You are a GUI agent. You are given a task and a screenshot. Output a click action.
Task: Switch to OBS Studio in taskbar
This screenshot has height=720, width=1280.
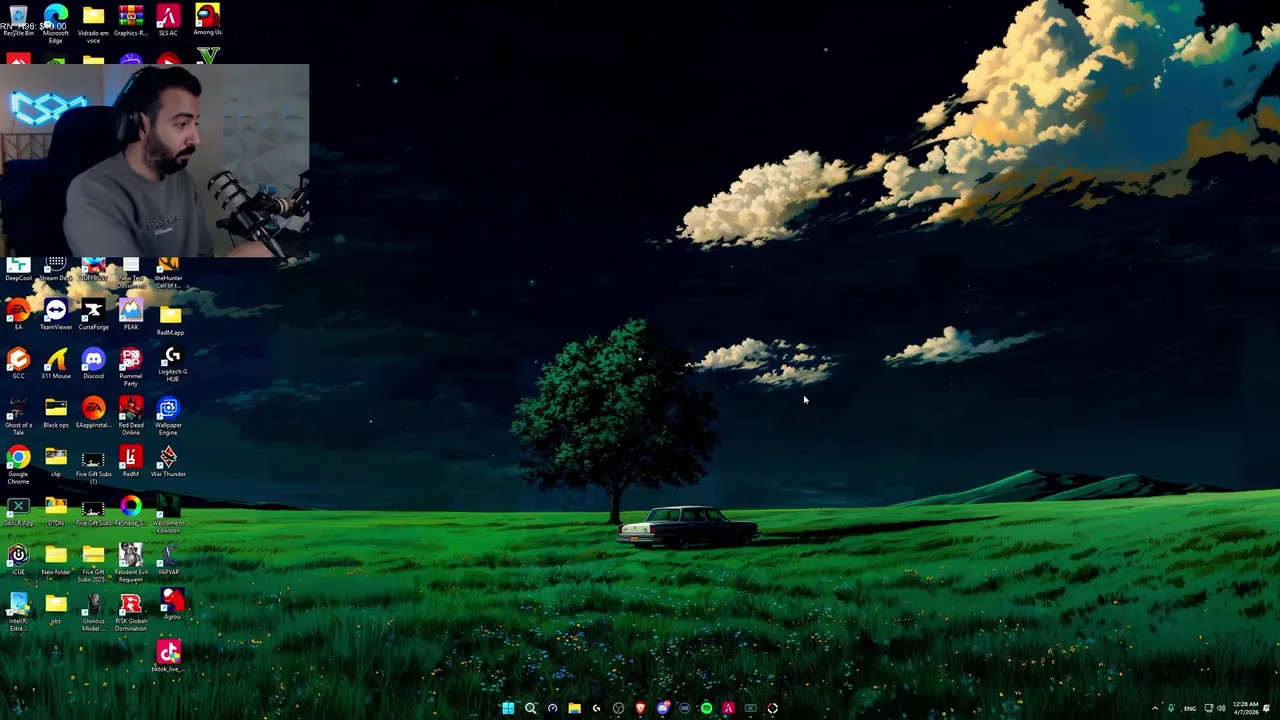pyautogui.click(x=618, y=708)
